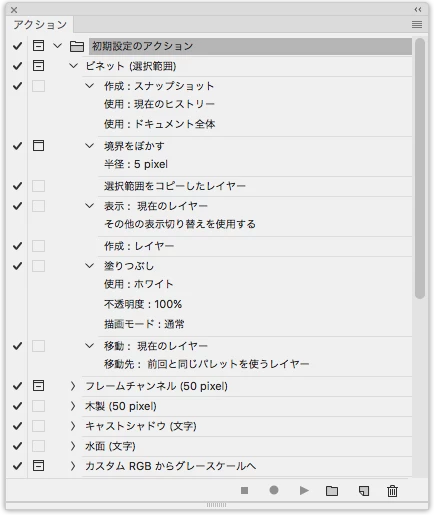Image resolution: width=434 pixels, height=517 pixels.
Task: Create a new action with the page icon
Action: click(x=364, y=491)
